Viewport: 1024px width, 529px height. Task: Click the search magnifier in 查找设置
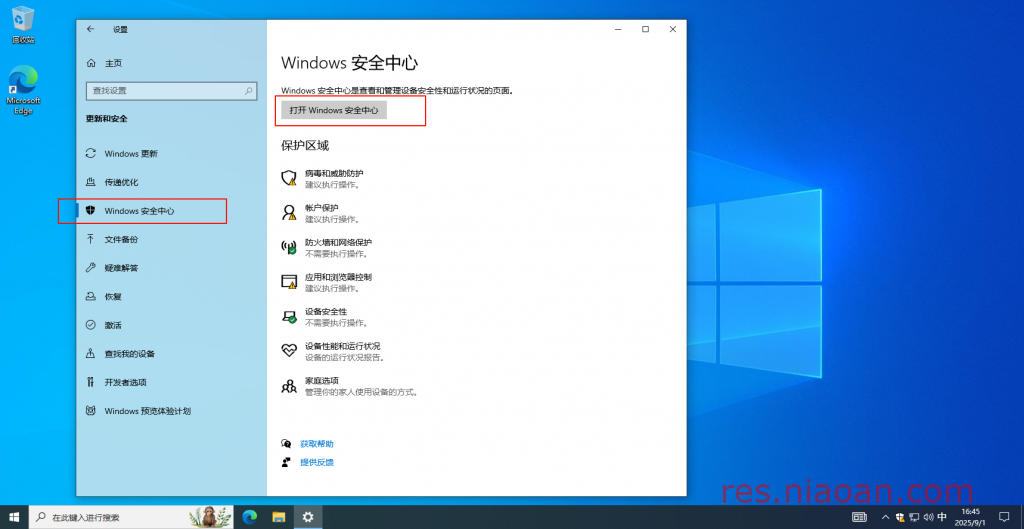tap(248, 91)
